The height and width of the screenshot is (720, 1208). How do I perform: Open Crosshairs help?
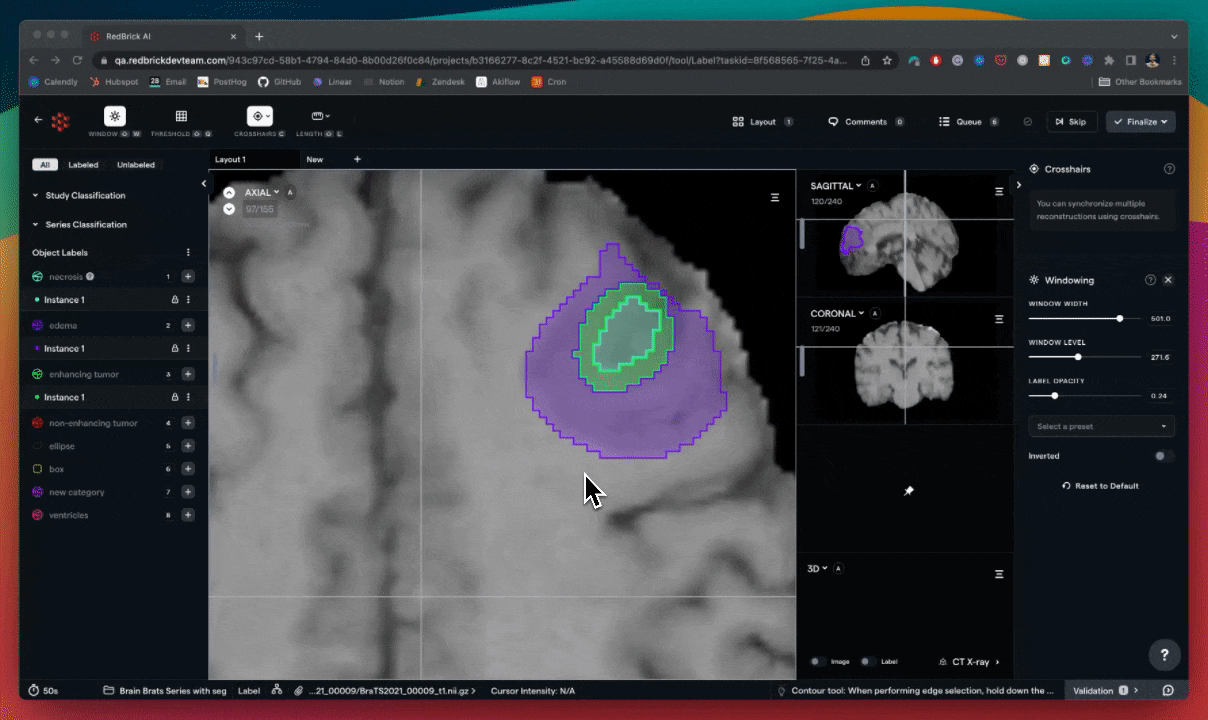pos(1169,169)
